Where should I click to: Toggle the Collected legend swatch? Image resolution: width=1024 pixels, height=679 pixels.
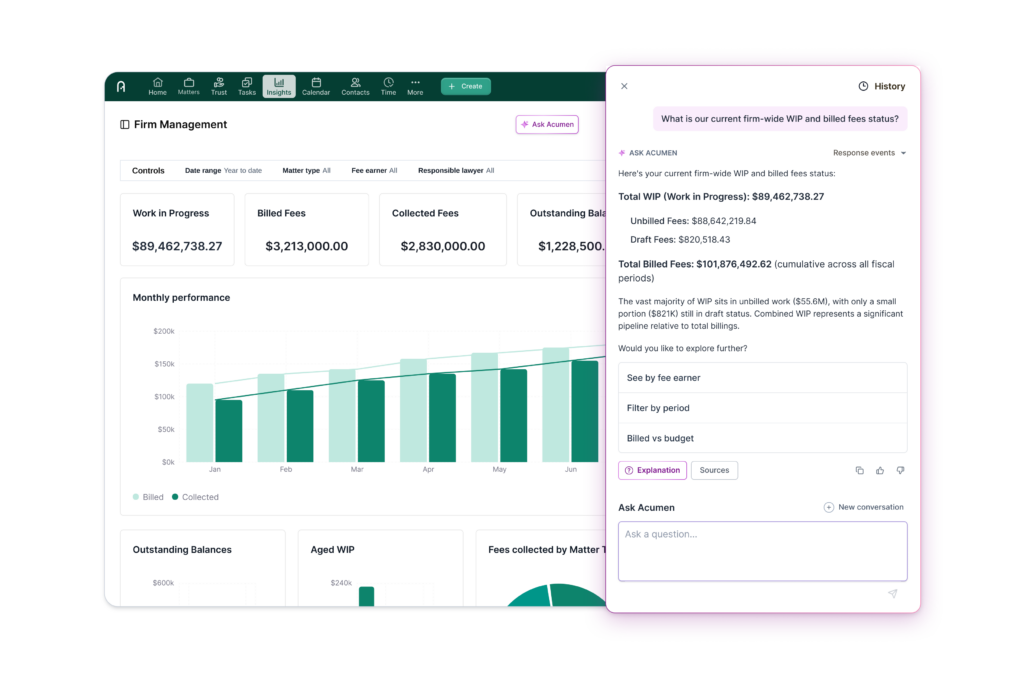175,497
